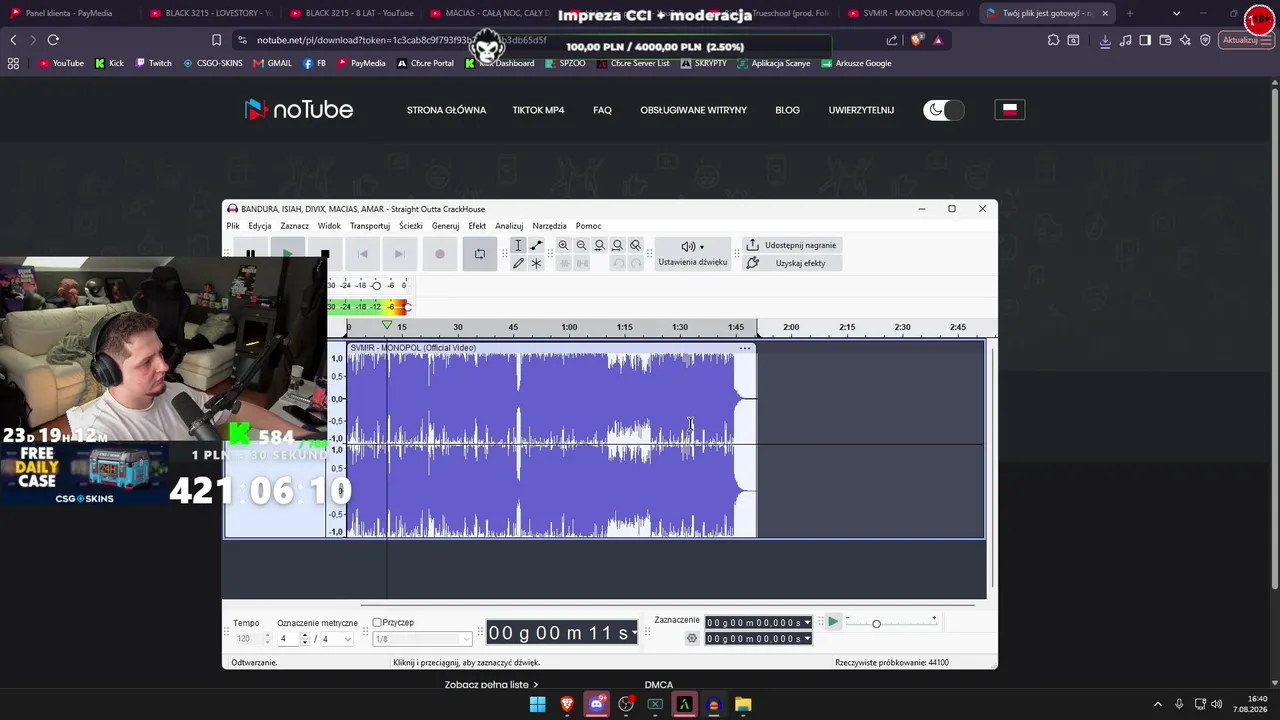Go to STRONA GŁÓWNA on noTube
Viewport: 1280px width, 720px height.
446,110
